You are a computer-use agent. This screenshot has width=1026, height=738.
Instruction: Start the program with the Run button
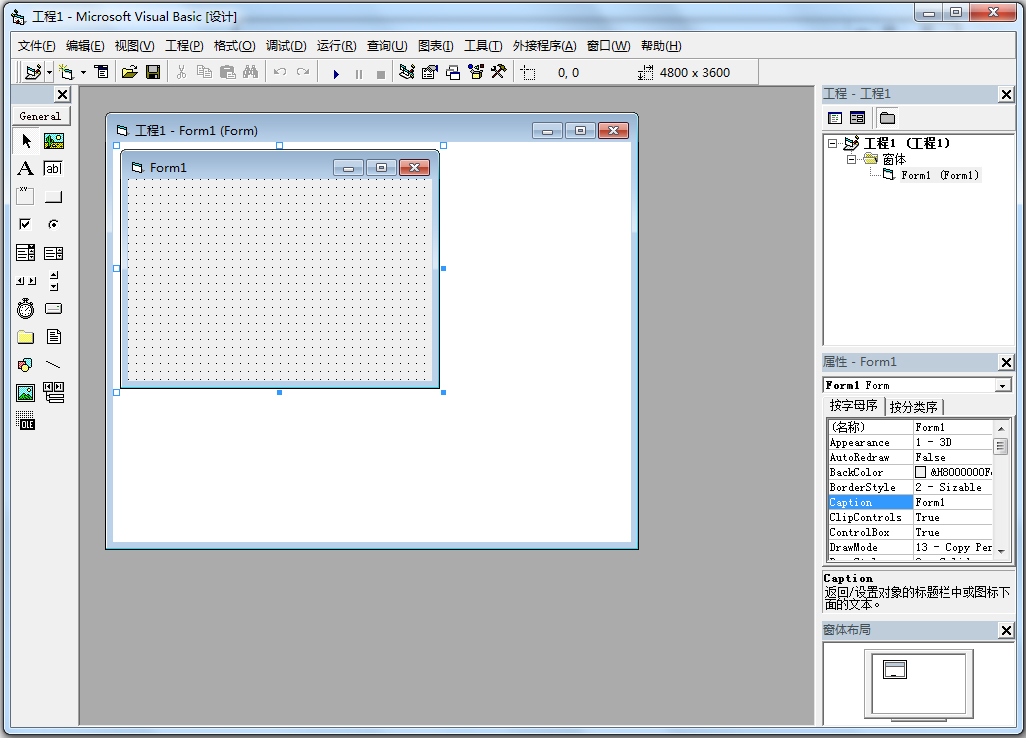[335, 71]
